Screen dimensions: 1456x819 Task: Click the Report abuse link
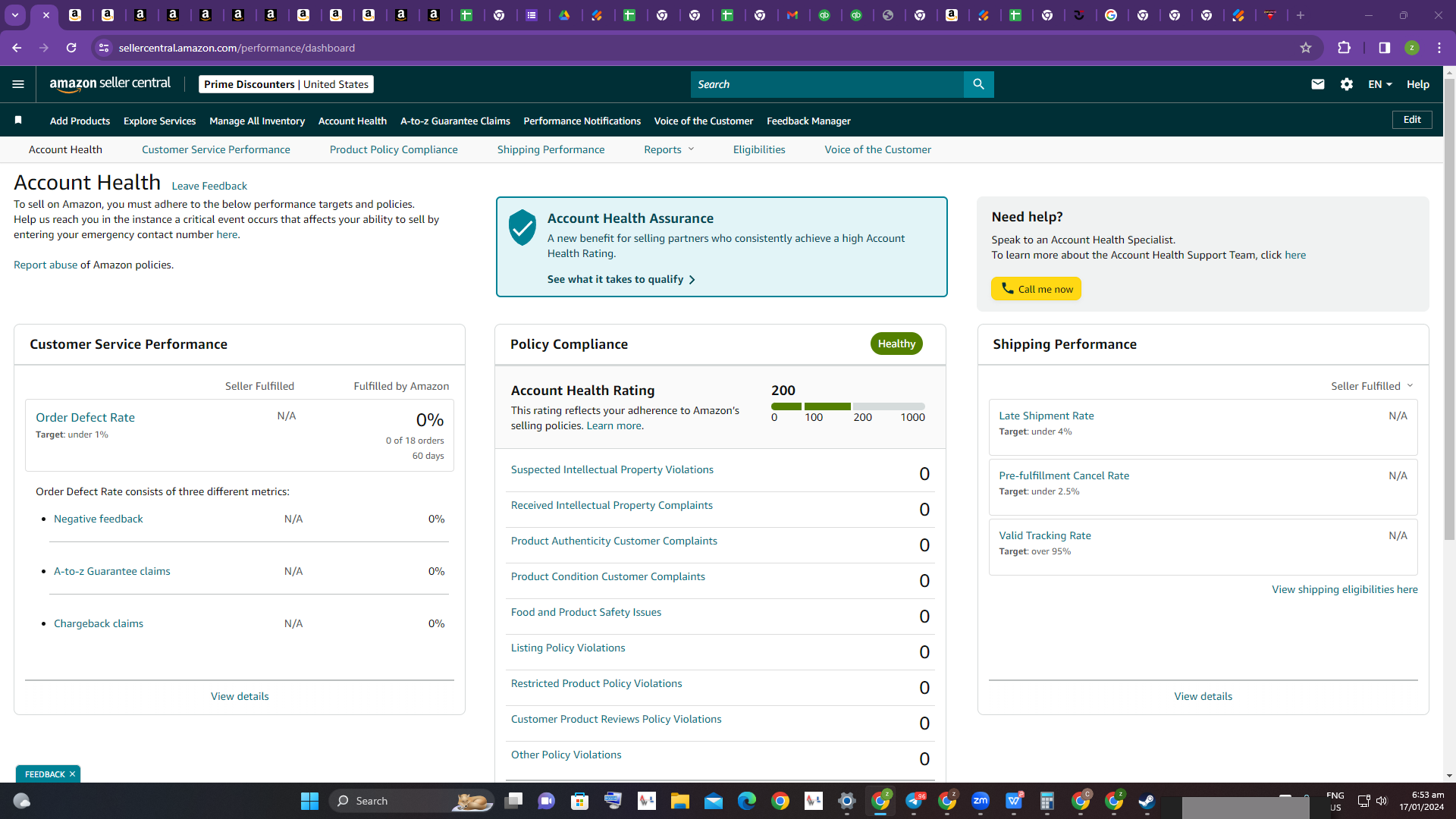click(x=45, y=265)
